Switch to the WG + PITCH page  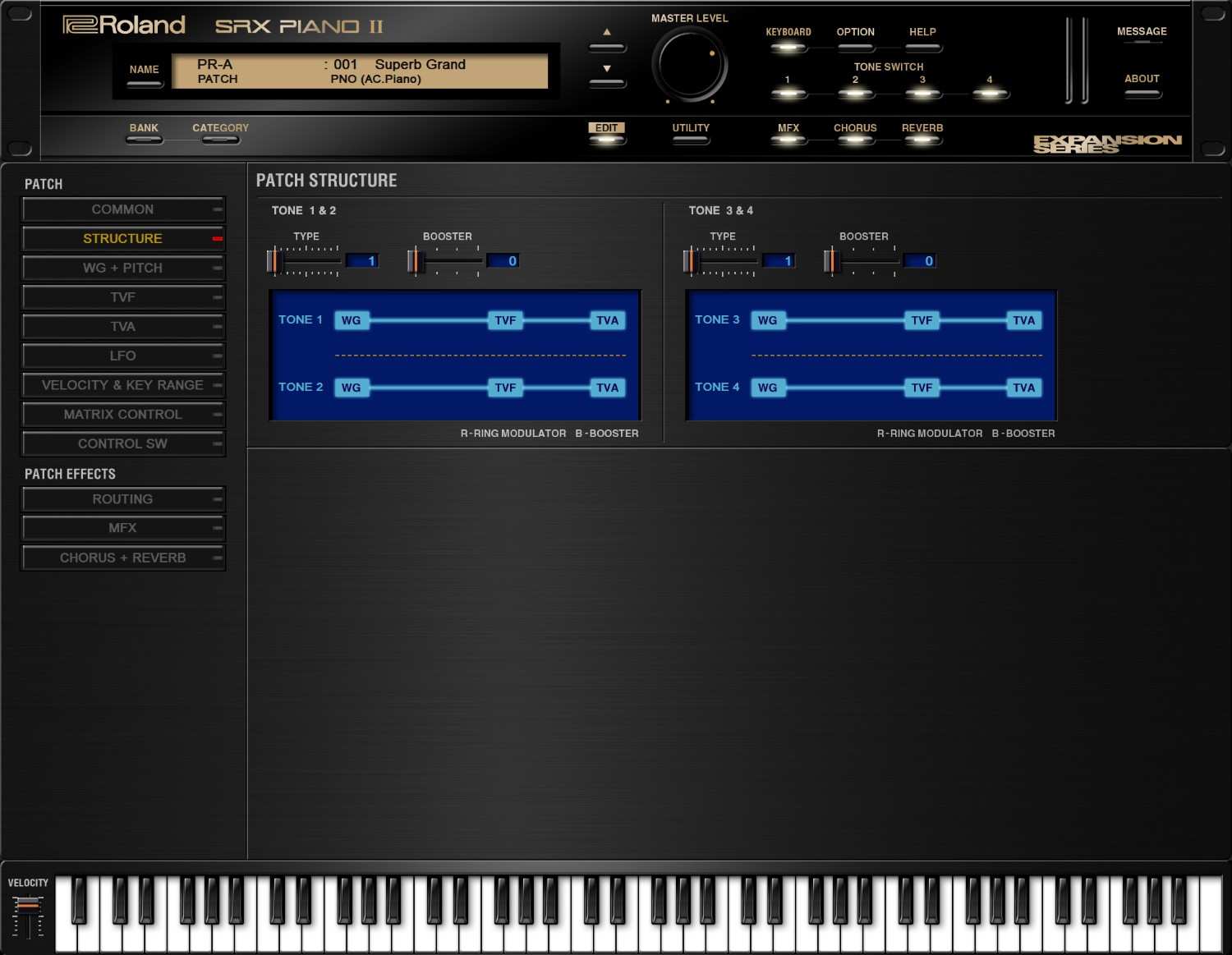(x=123, y=268)
